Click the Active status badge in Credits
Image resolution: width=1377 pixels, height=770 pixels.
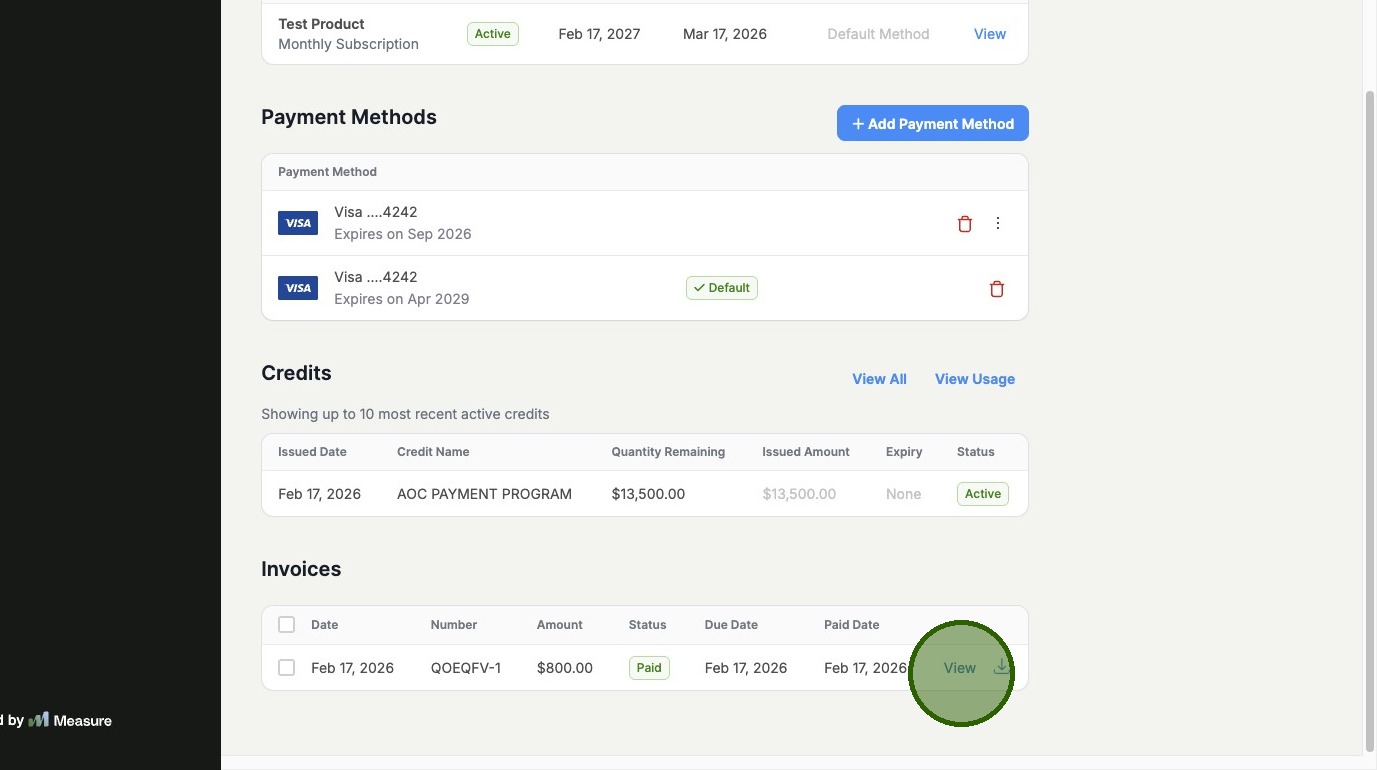tap(982, 494)
